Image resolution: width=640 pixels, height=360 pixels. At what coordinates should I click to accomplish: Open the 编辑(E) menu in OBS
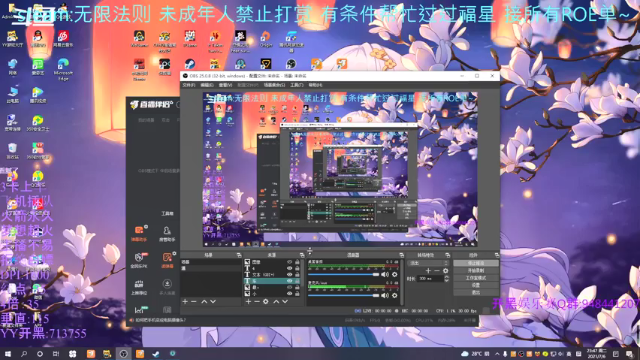(207, 85)
